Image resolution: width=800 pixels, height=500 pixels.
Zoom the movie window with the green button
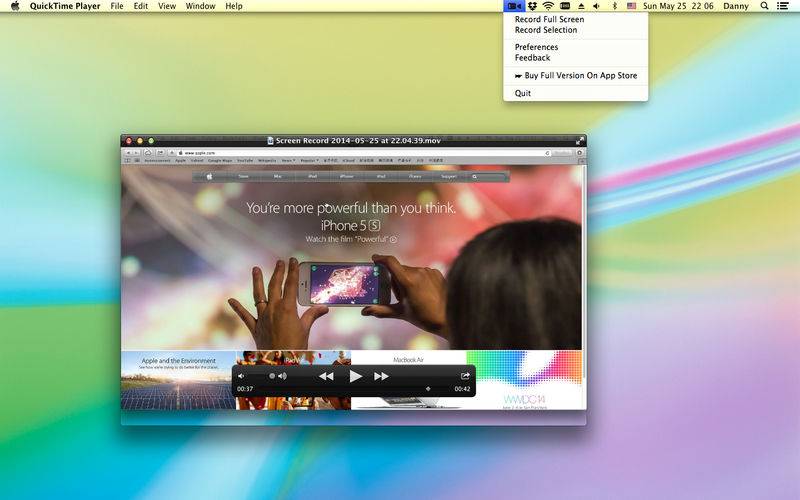coord(151,141)
